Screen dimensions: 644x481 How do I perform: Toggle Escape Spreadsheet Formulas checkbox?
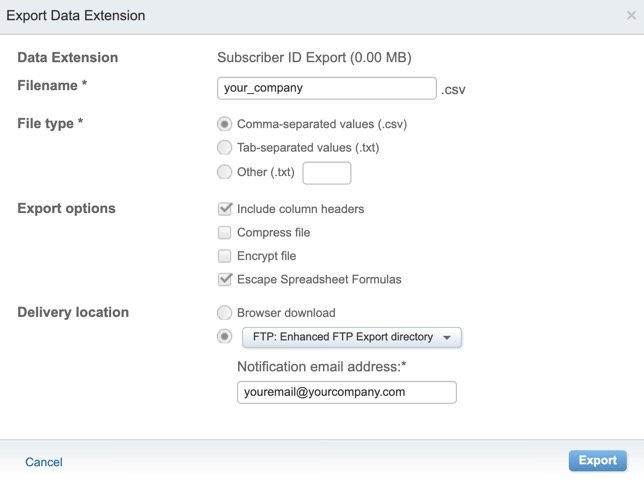click(x=225, y=279)
